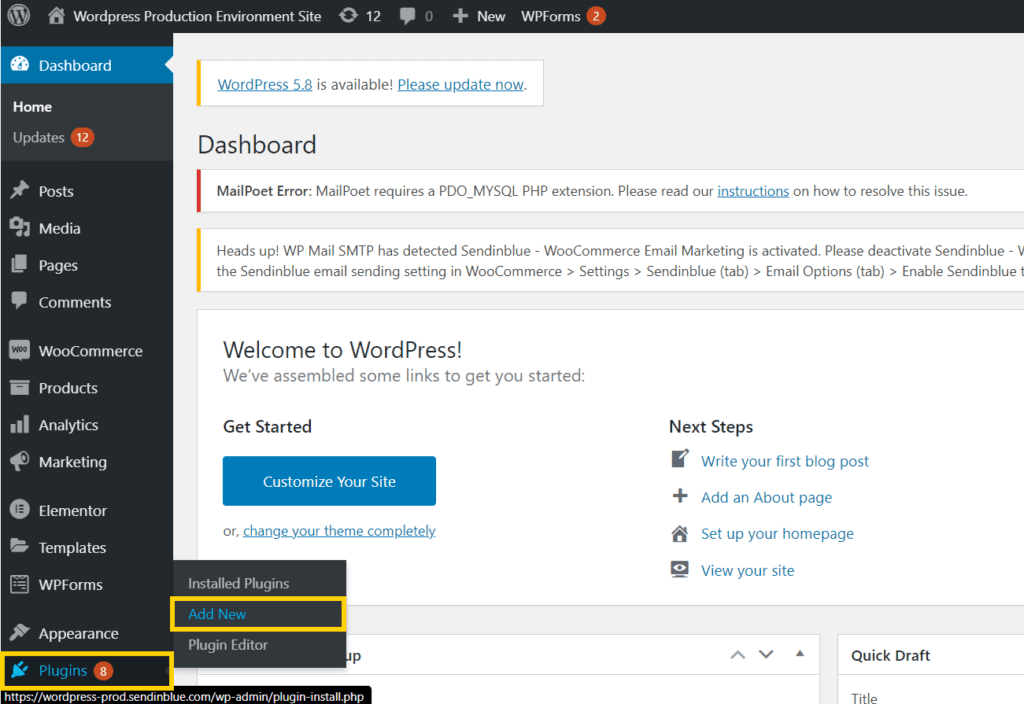
Task: Click the Products archive icon
Action: 20,387
